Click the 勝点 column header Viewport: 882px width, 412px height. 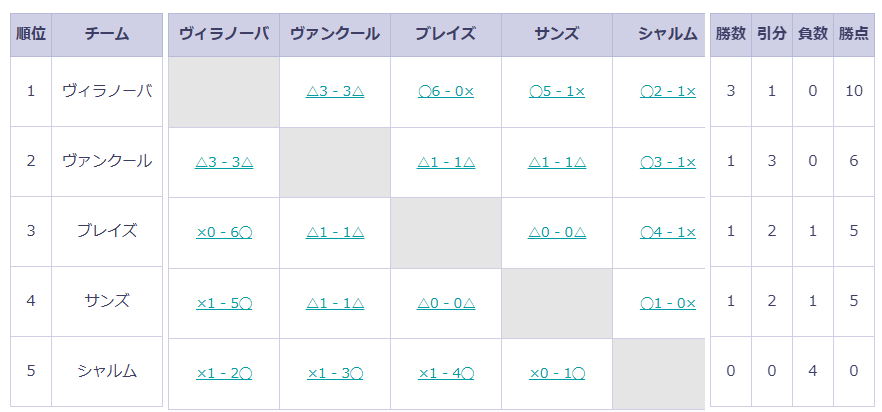[853, 34]
